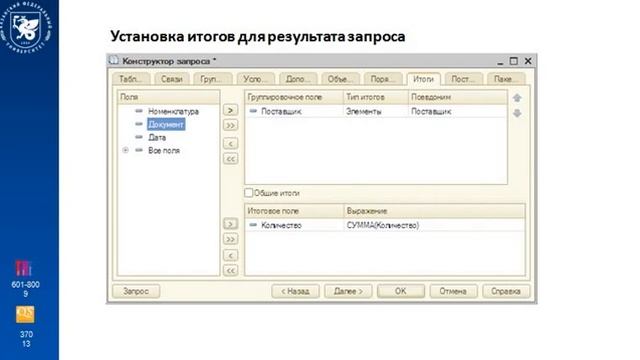The image size is (640, 360).
Task: Go to the Допо... tab
Action: tap(298, 79)
